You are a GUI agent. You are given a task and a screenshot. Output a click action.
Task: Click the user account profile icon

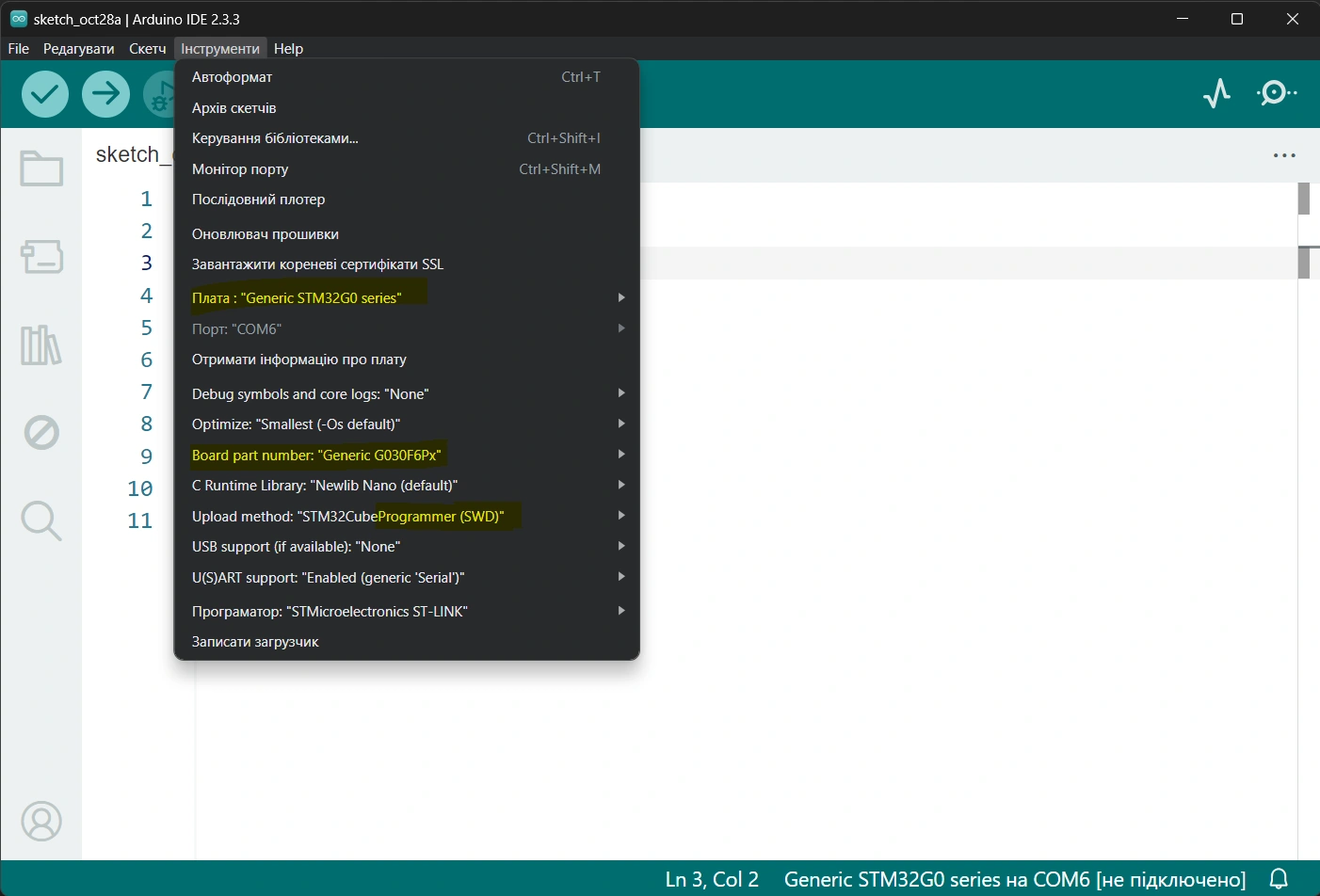pyautogui.click(x=41, y=821)
